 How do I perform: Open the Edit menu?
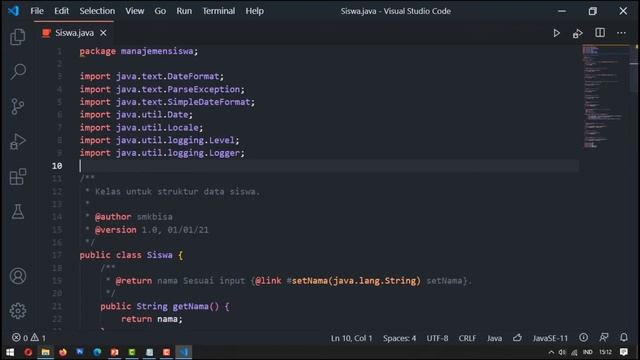pyautogui.click(x=62, y=11)
